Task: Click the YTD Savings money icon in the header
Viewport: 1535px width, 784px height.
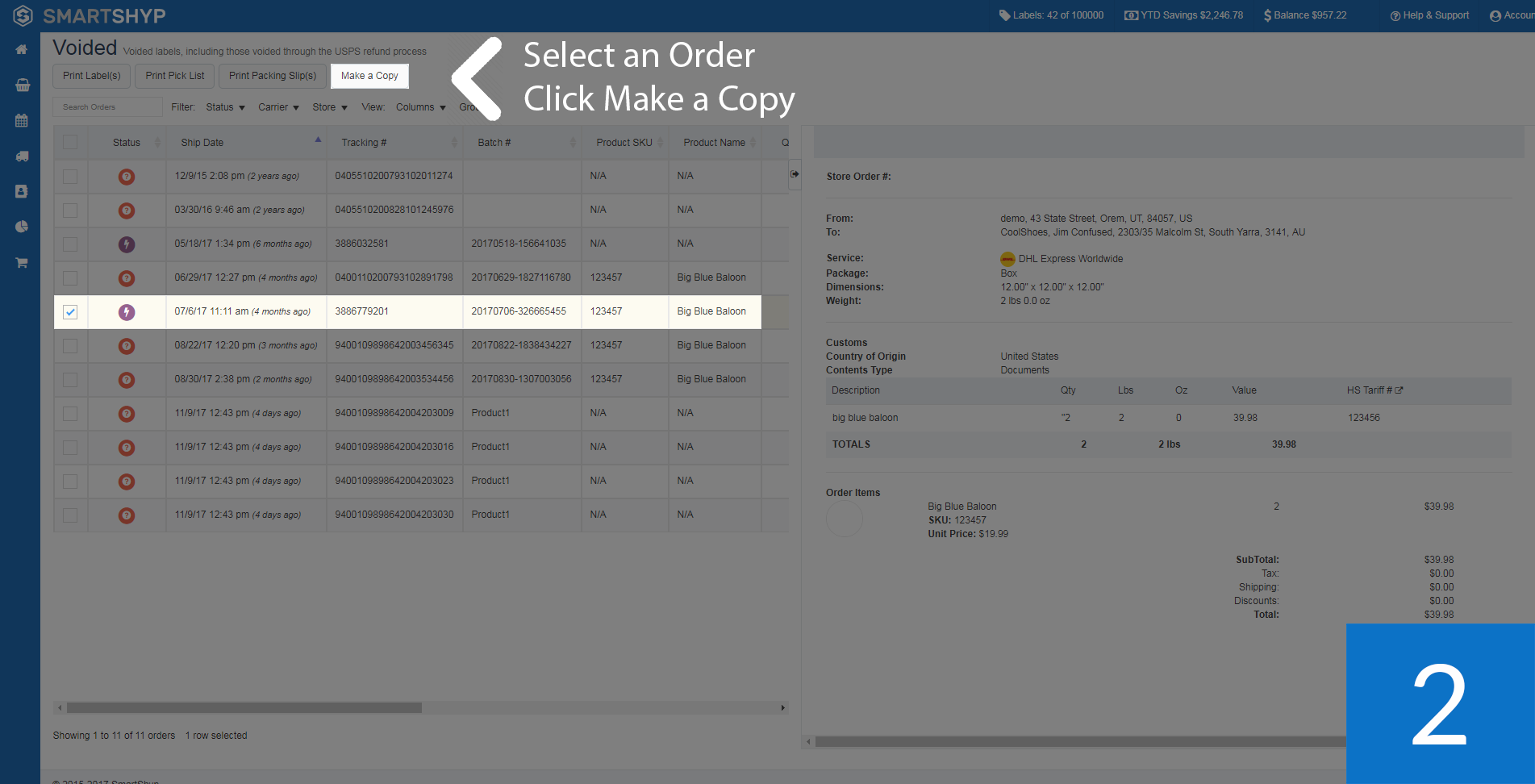Action: (x=1131, y=15)
